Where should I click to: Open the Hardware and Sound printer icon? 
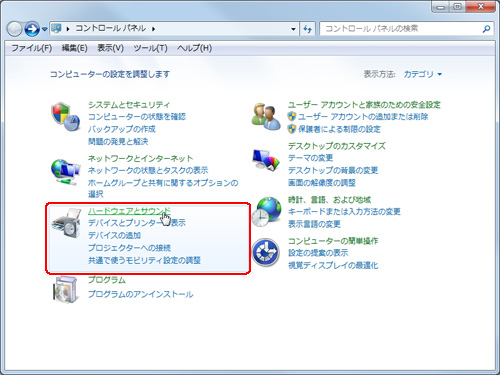pos(66,223)
